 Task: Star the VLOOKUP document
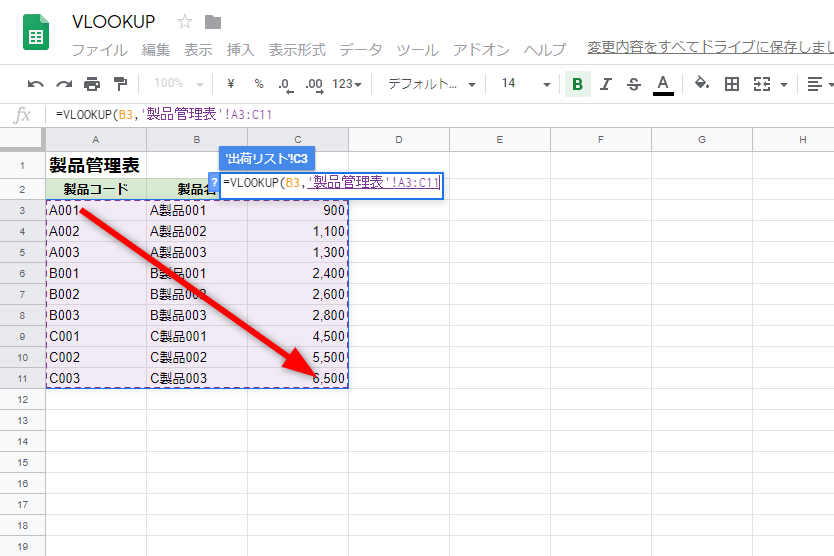[x=185, y=22]
